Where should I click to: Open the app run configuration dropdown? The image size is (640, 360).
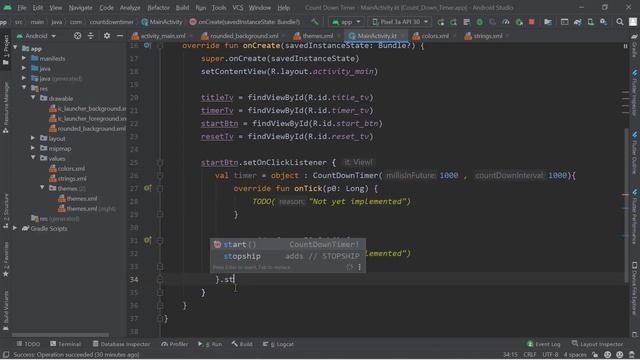tap(346, 22)
